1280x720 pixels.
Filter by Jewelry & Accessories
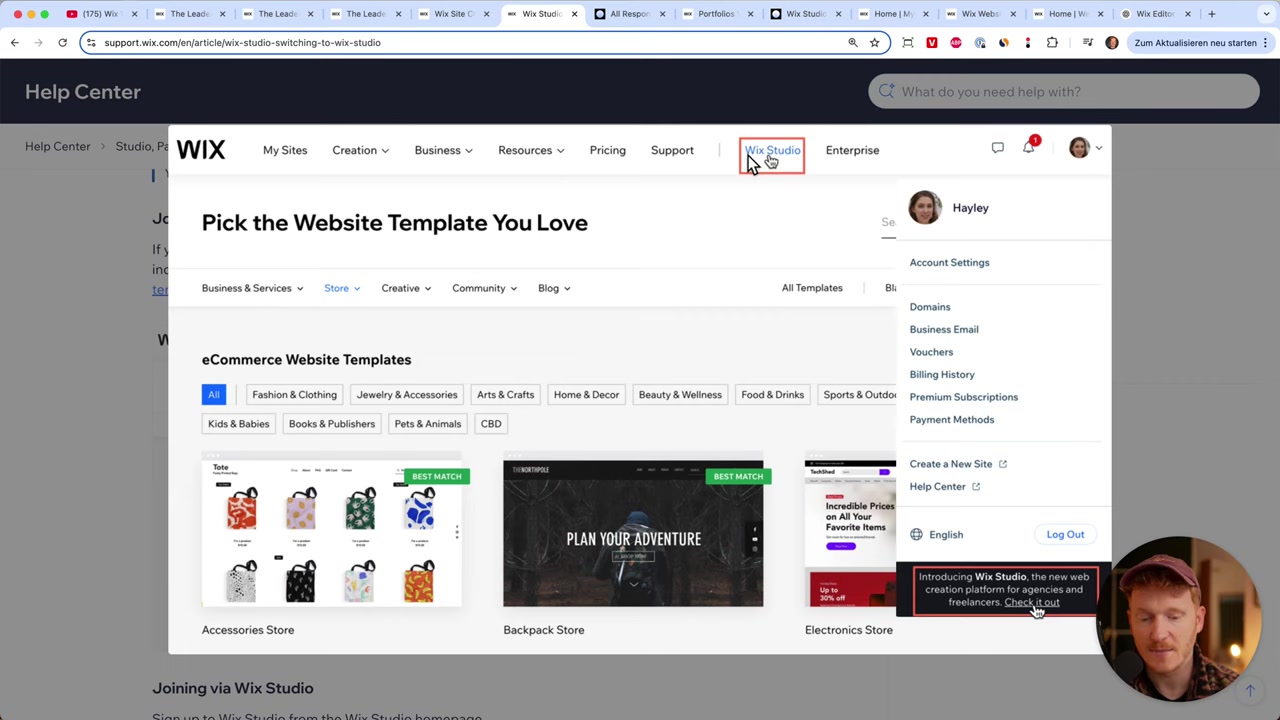point(407,395)
